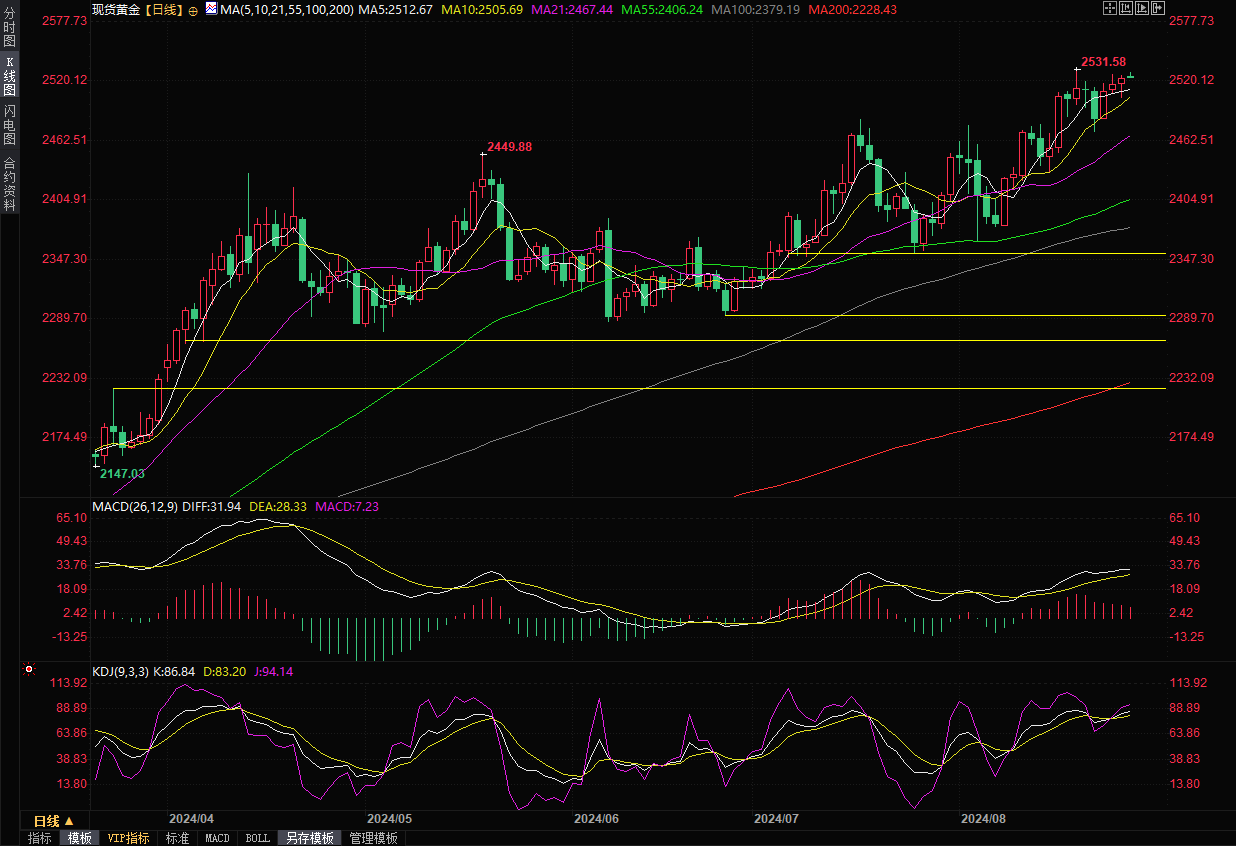Open the 合约资料 side tab
Image resolution: width=1236 pixels, height=846 pixels.
[10, 183]
